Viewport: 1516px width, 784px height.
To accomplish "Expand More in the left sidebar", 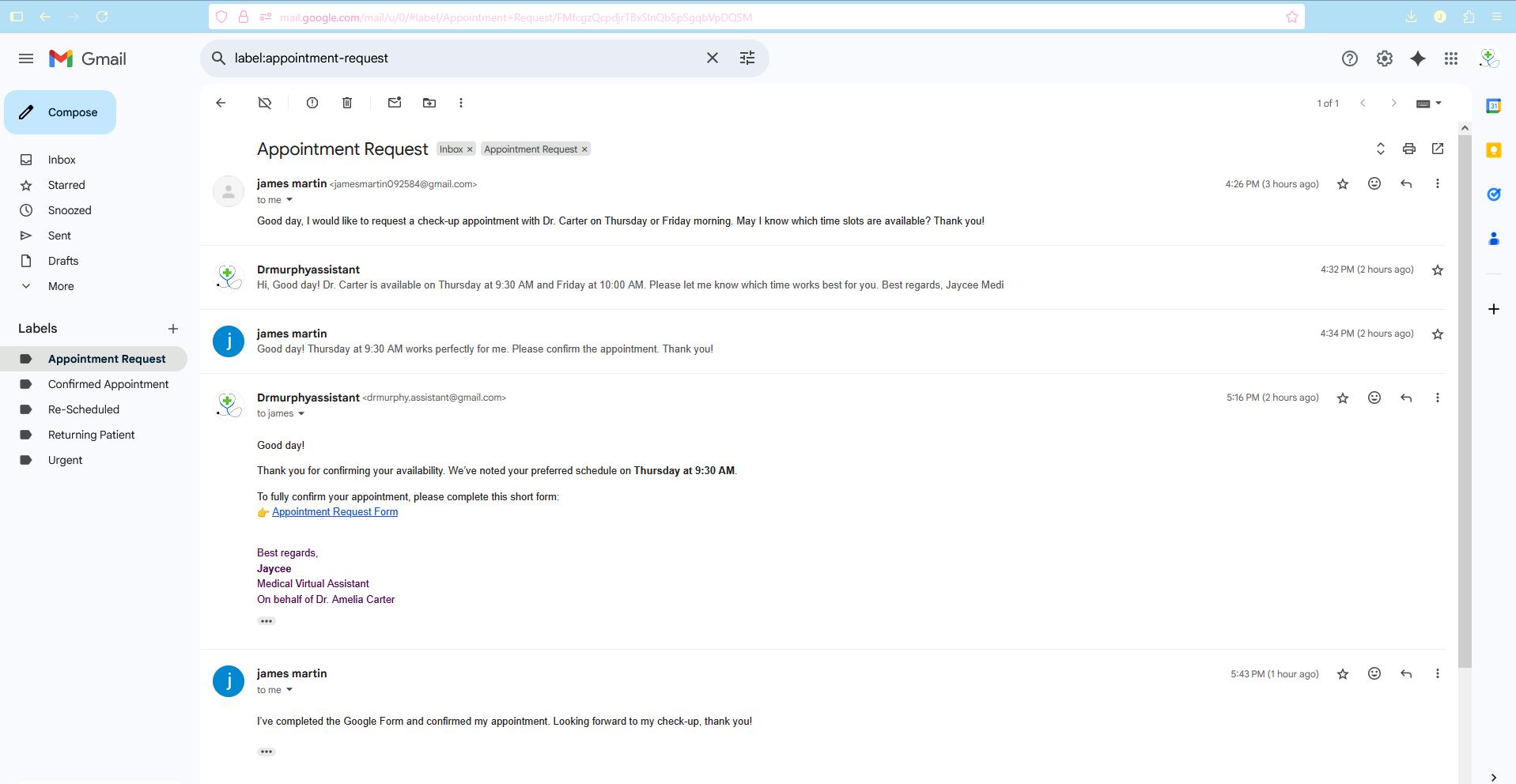I will 61,286.
